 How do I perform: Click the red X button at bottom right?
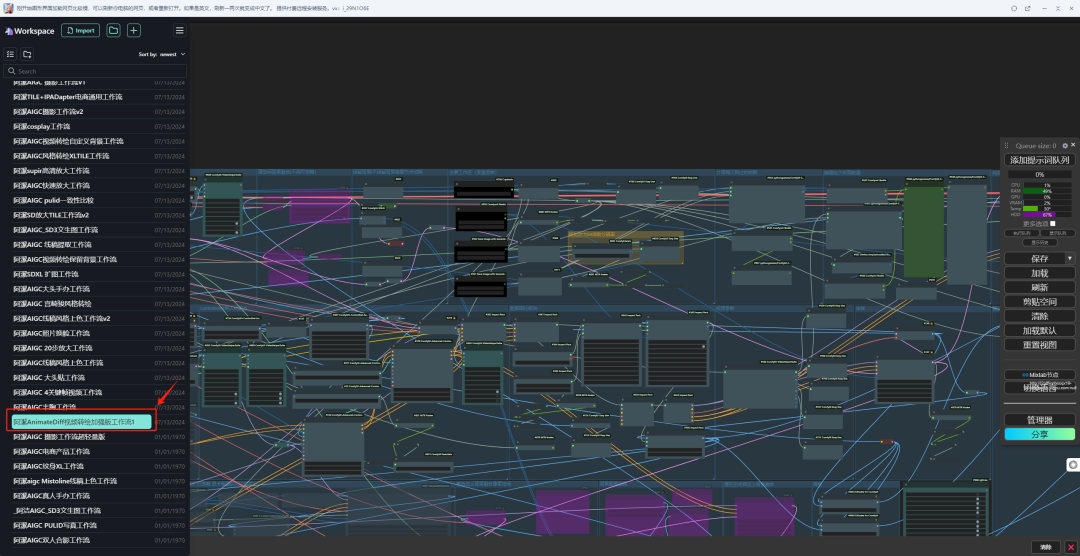tap(1071, 547)
